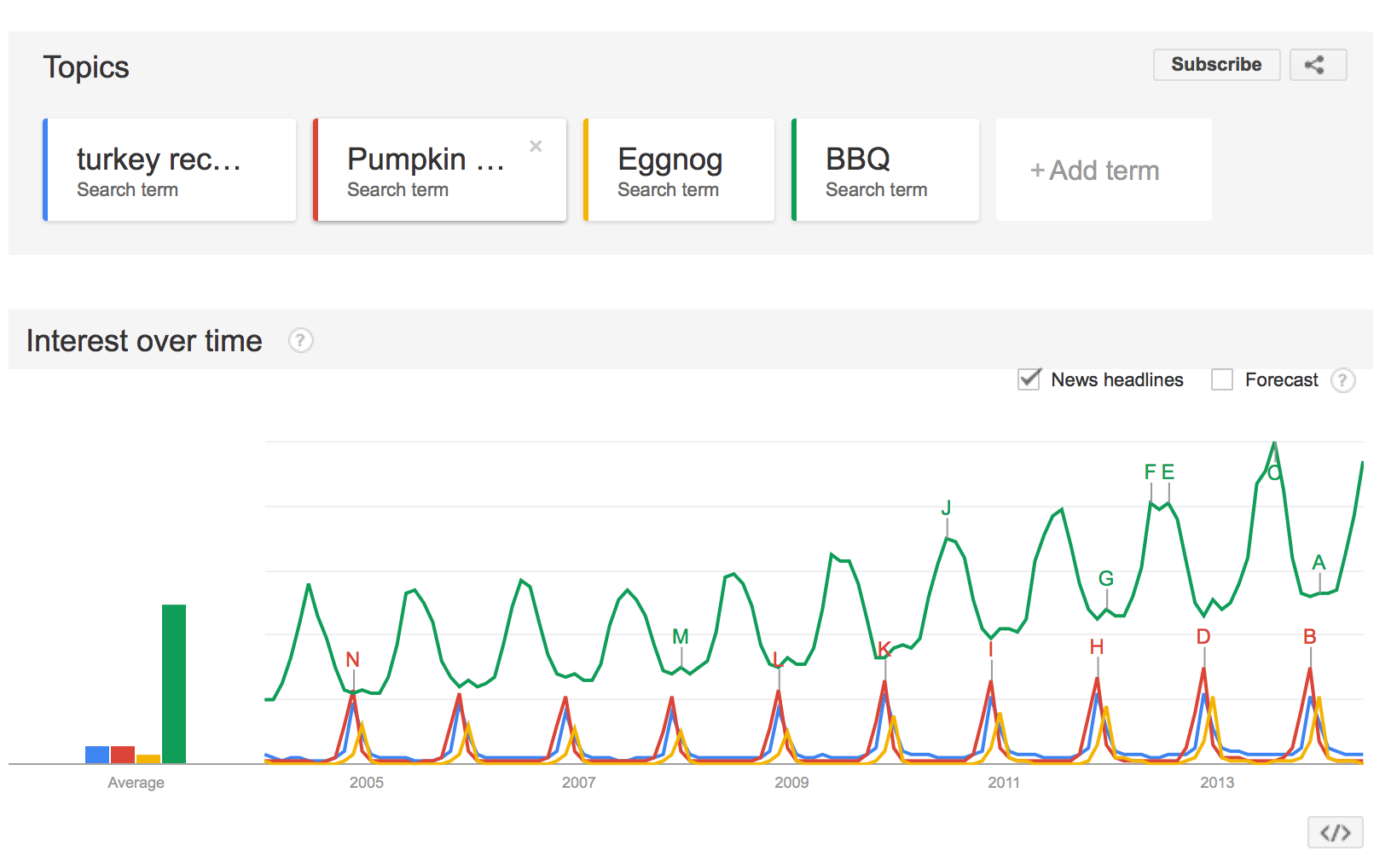The image size is (1397, 868).
Task: Click the checkmark icon in News headlines box
Action: (1029, 379)
